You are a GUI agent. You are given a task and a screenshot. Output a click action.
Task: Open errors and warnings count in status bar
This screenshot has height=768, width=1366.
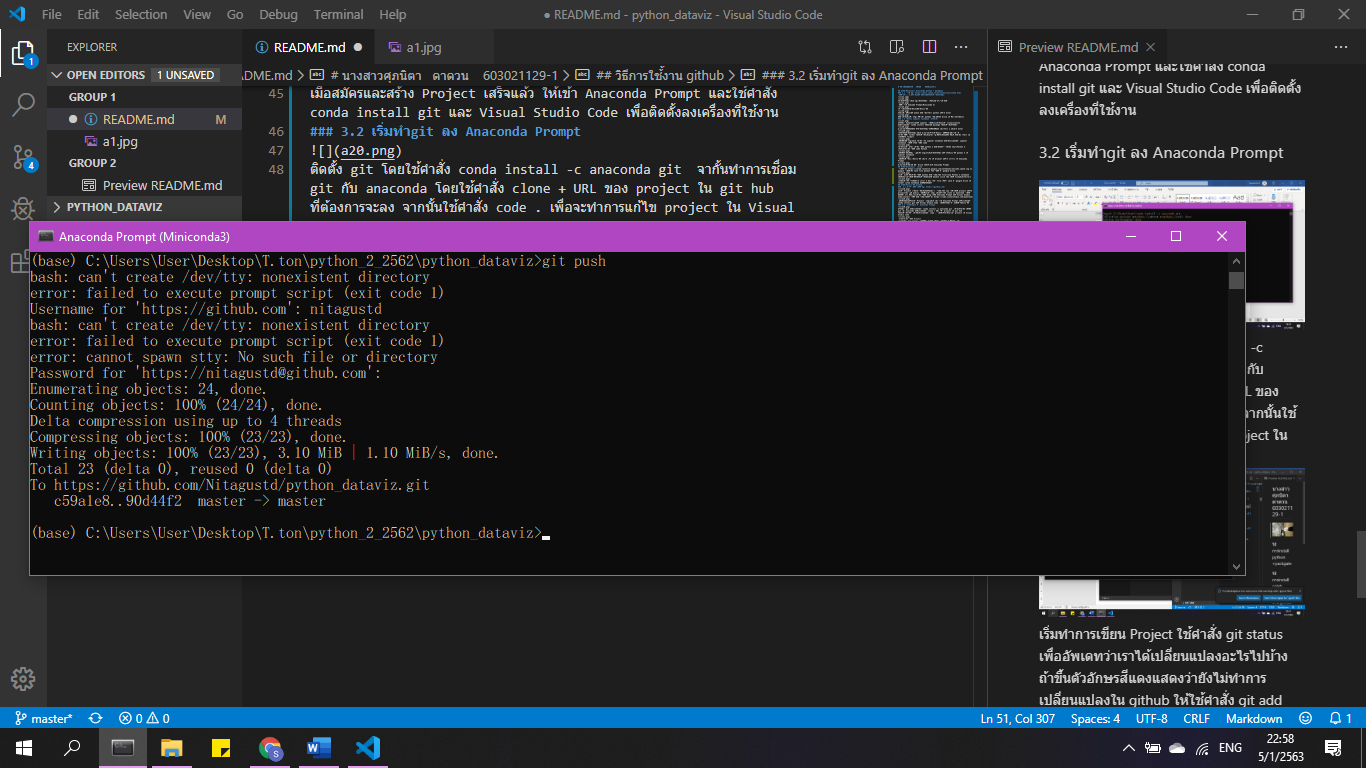[x=144, y=718]
